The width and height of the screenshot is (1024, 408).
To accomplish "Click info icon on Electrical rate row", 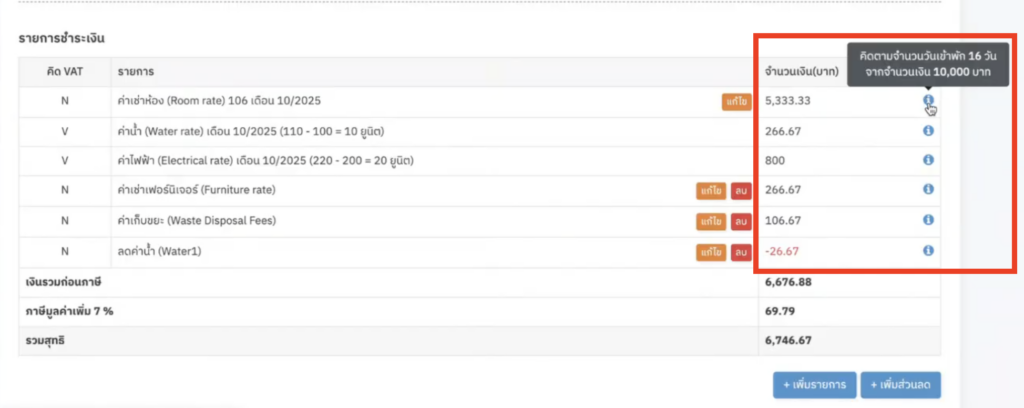I will [x=928, y=160].
